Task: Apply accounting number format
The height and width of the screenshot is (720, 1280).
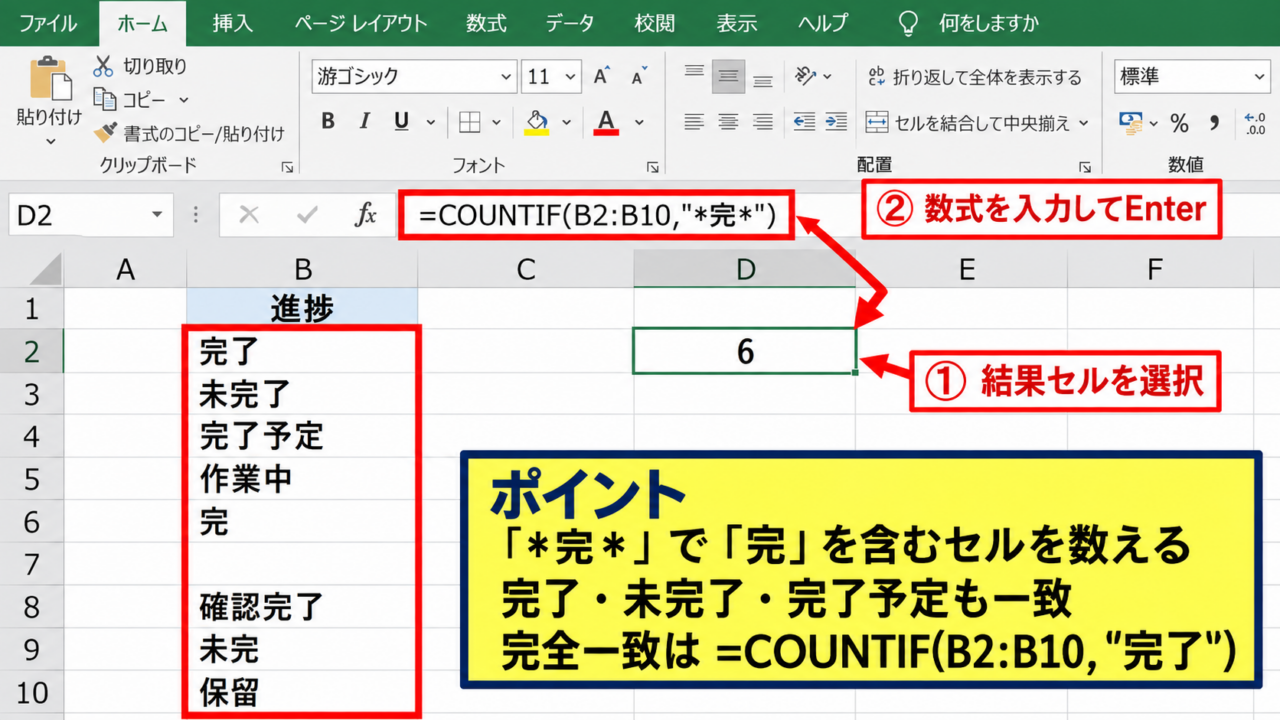Action: (x=1131, y=122)
